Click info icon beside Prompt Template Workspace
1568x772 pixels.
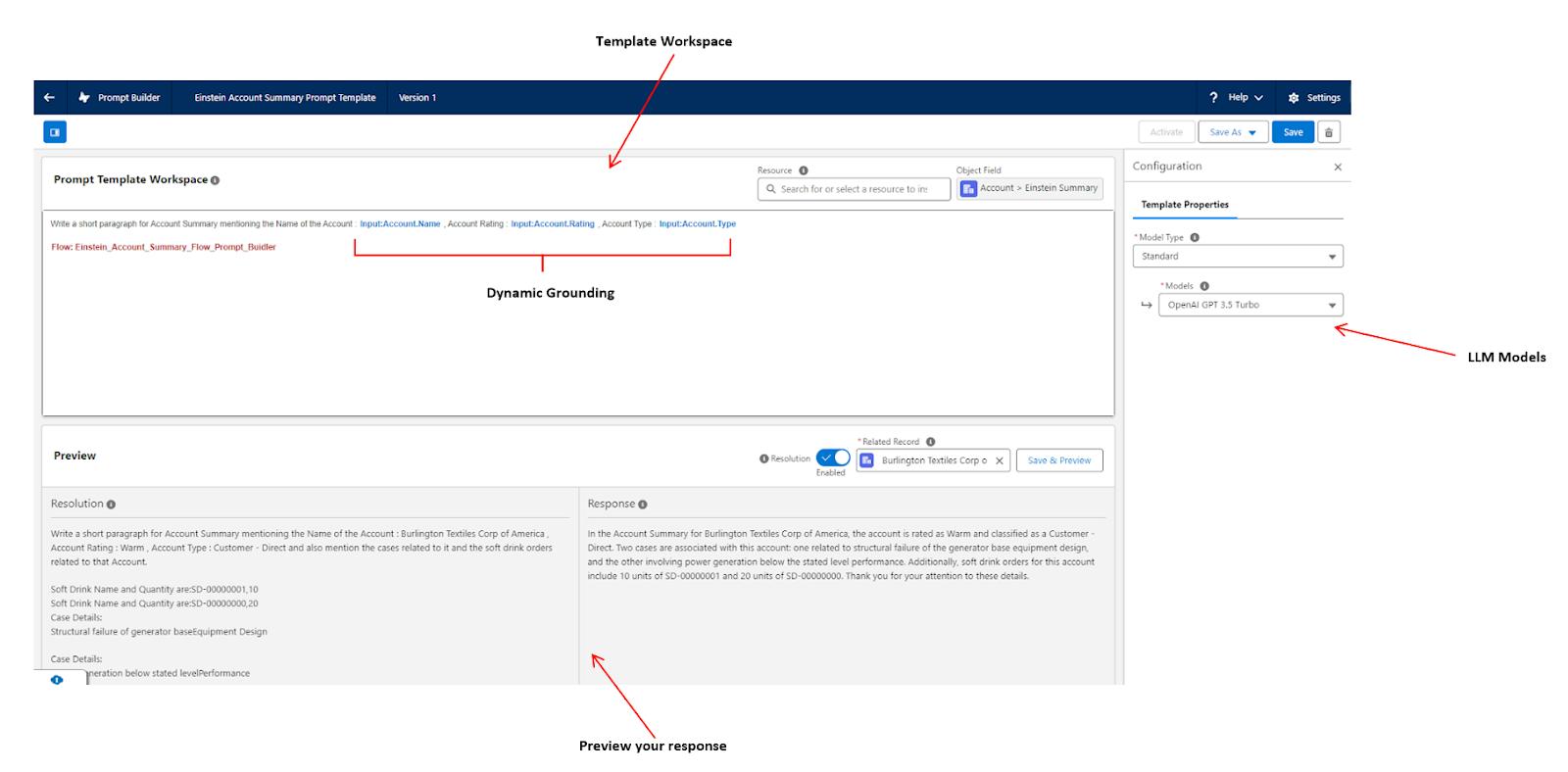(x=215, y=180)
